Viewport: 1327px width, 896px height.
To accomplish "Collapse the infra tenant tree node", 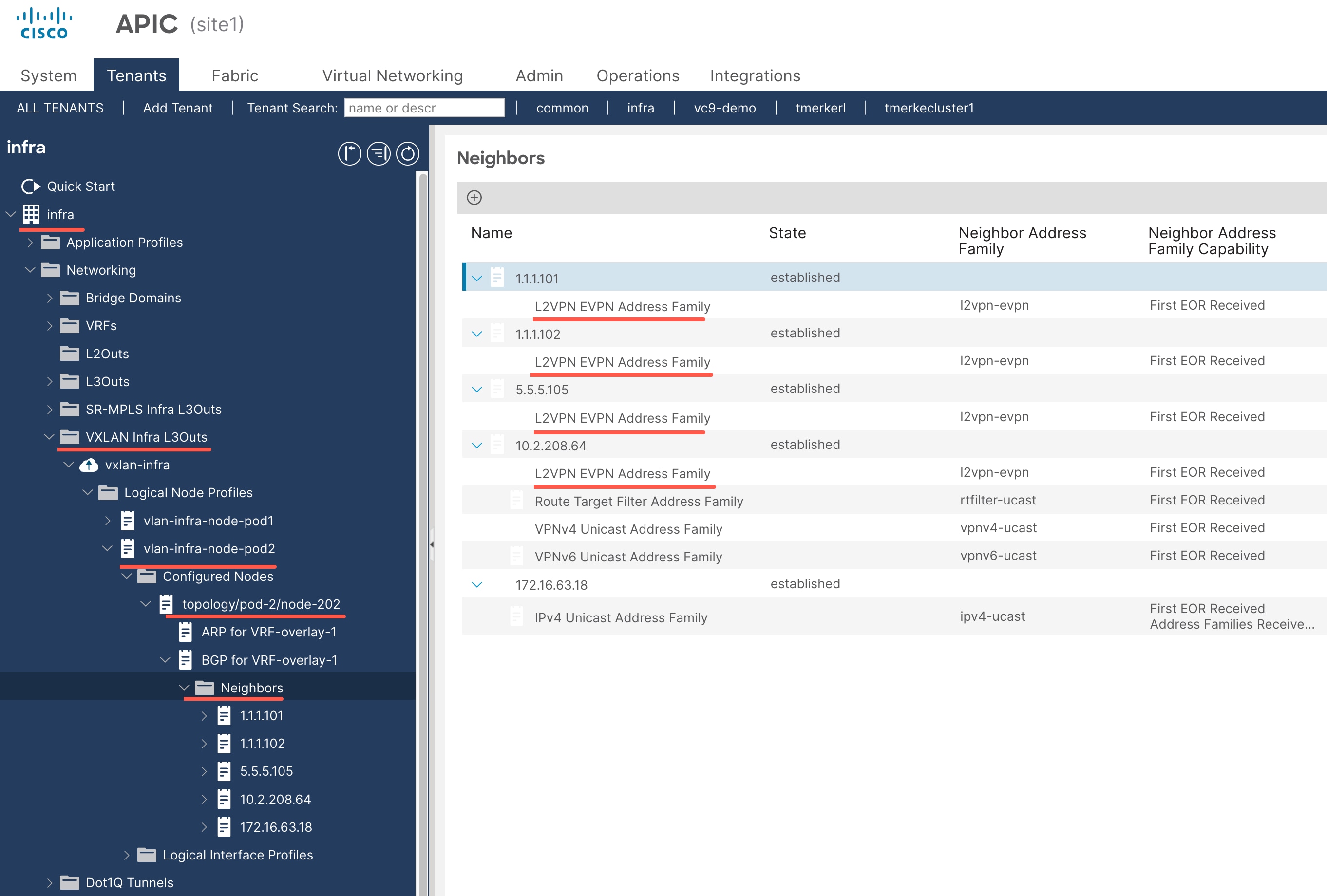I will coord(10,215).
